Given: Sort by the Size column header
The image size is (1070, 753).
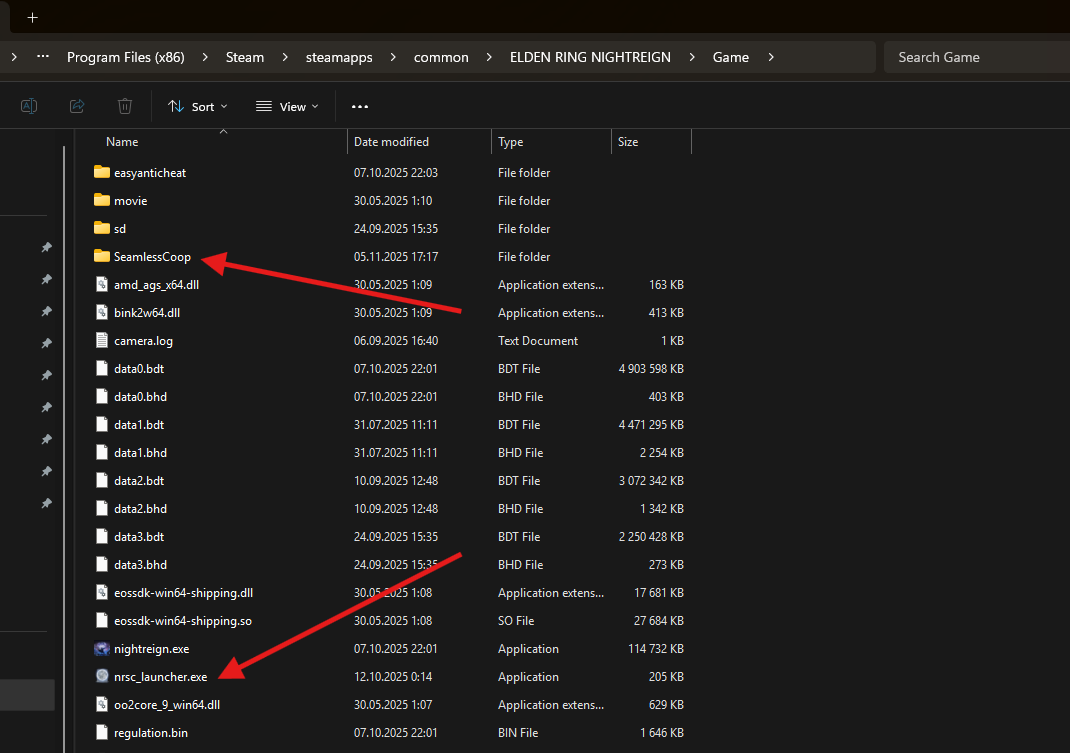Looking at the screenshot, I should click(628, 142).
